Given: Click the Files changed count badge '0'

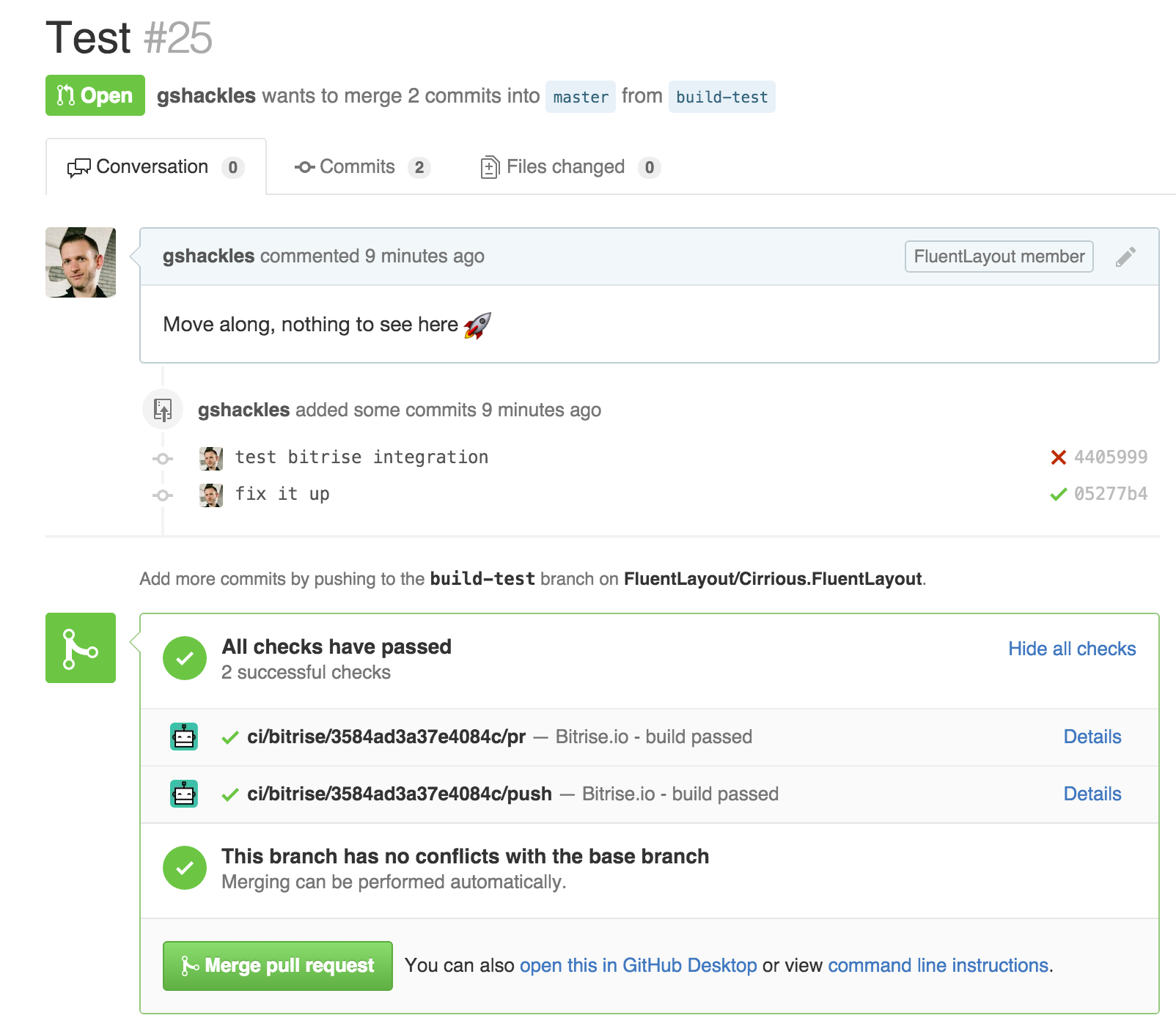Looking at the screenshot, I should (x=650, y=168).
